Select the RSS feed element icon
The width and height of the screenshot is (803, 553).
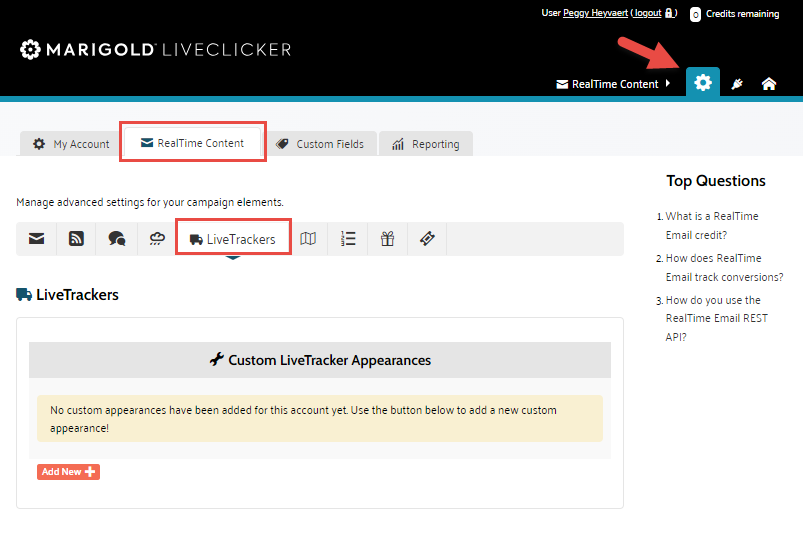pos(76,239)
